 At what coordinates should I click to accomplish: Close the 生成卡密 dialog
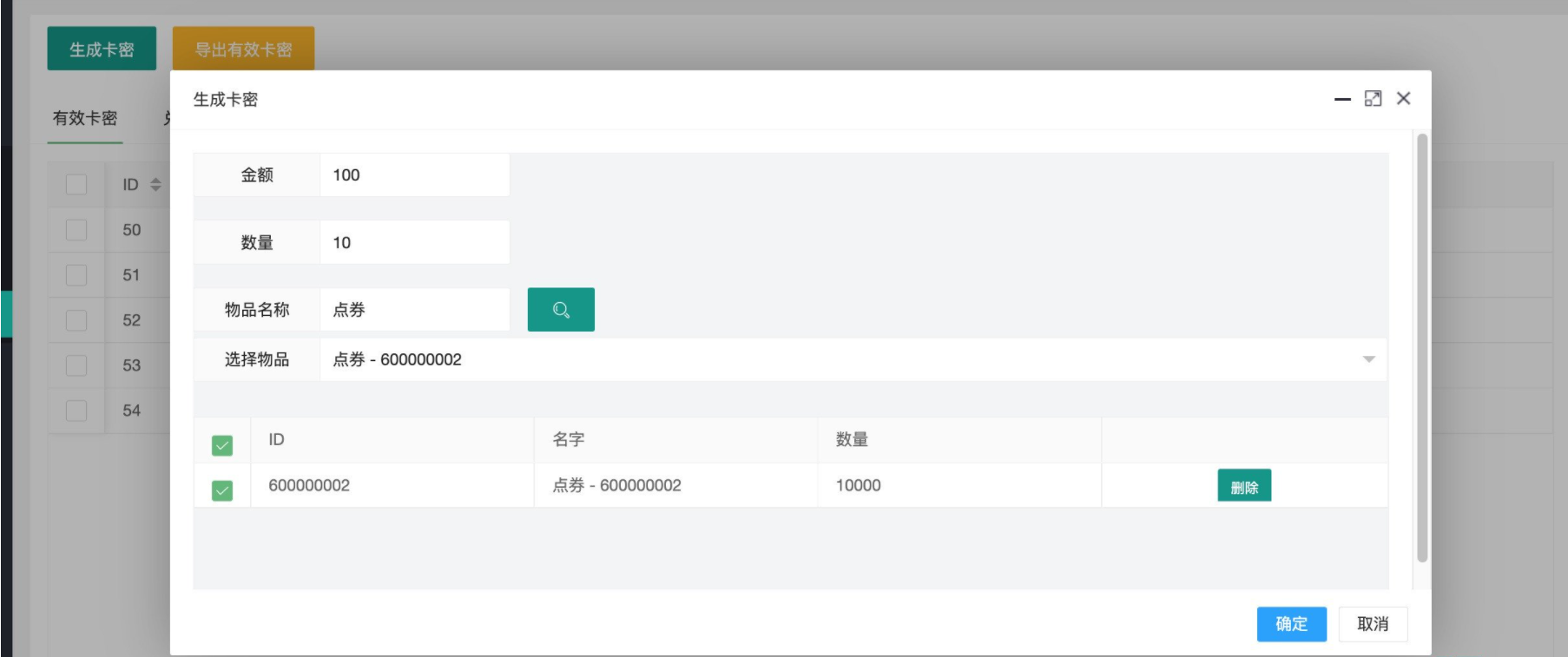pyautogui.click(x=1403, y=99)
